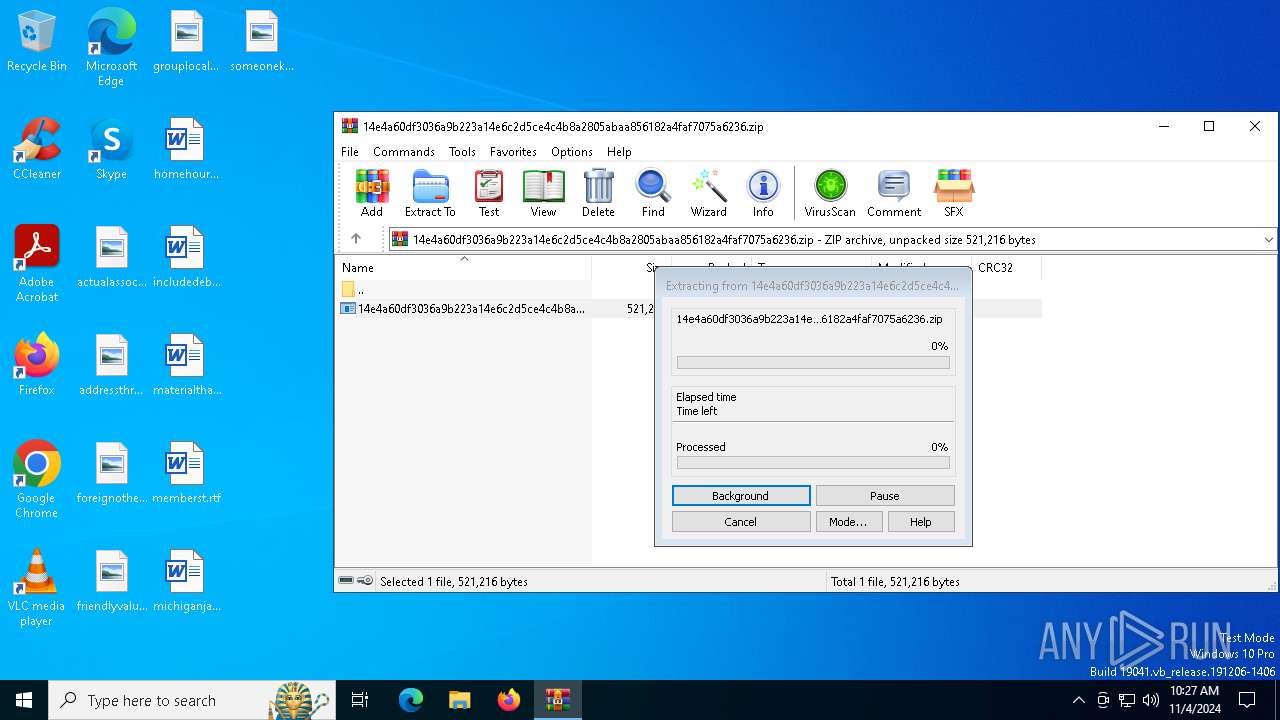Cancel the extraction
The width and height of the screenshot is (1280, 720).
point(741,522)
